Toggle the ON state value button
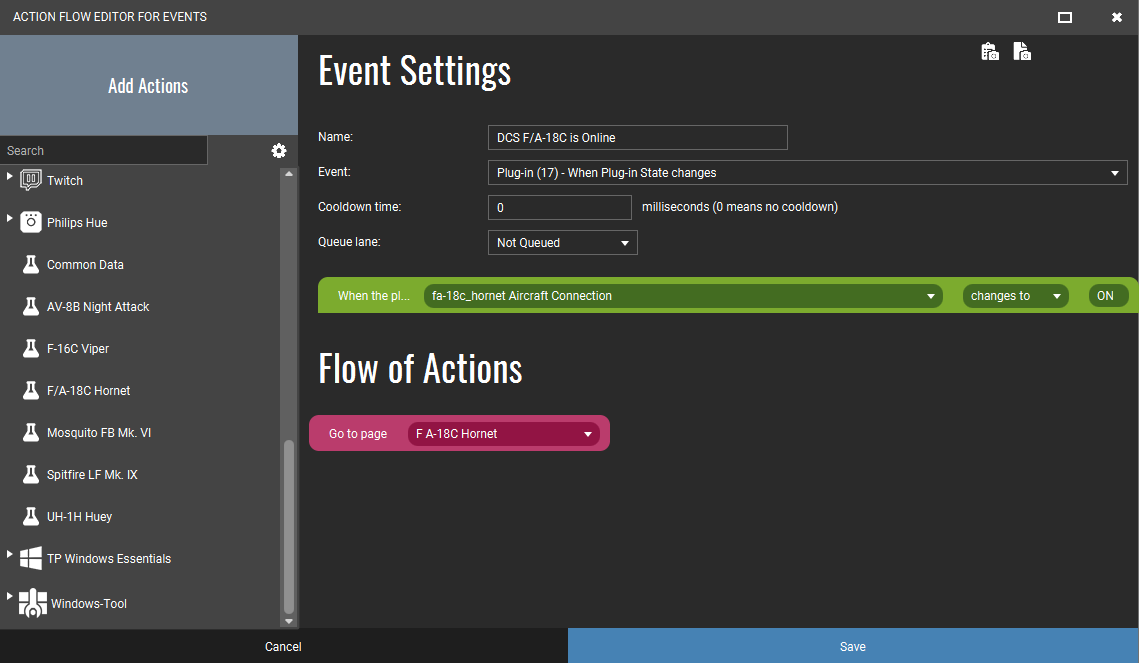Viewport: 1139px width, 663px height. (1108, 296)
